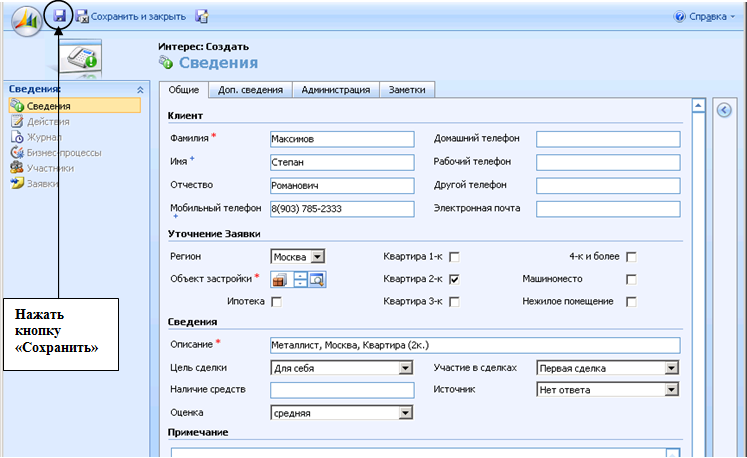Select Сведения in the left navigation
Screen dimensions: 747x458
click(75, 106)
